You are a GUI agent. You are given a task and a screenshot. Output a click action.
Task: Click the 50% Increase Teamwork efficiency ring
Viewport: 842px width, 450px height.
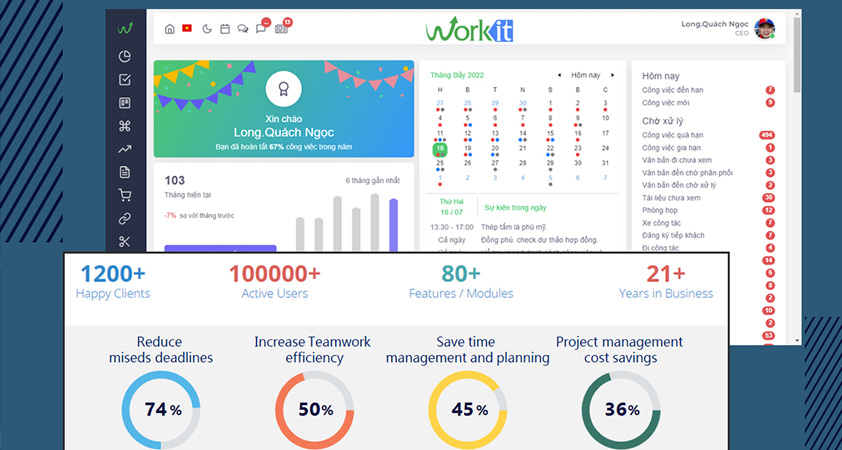pos(315,410)
